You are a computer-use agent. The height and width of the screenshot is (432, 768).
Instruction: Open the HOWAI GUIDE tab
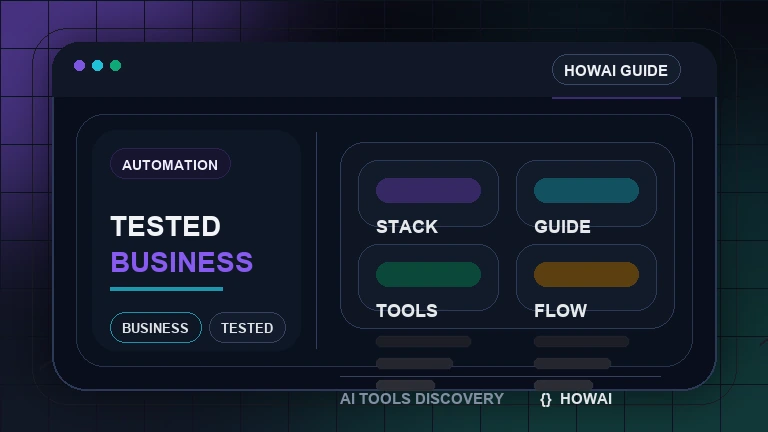616,70
